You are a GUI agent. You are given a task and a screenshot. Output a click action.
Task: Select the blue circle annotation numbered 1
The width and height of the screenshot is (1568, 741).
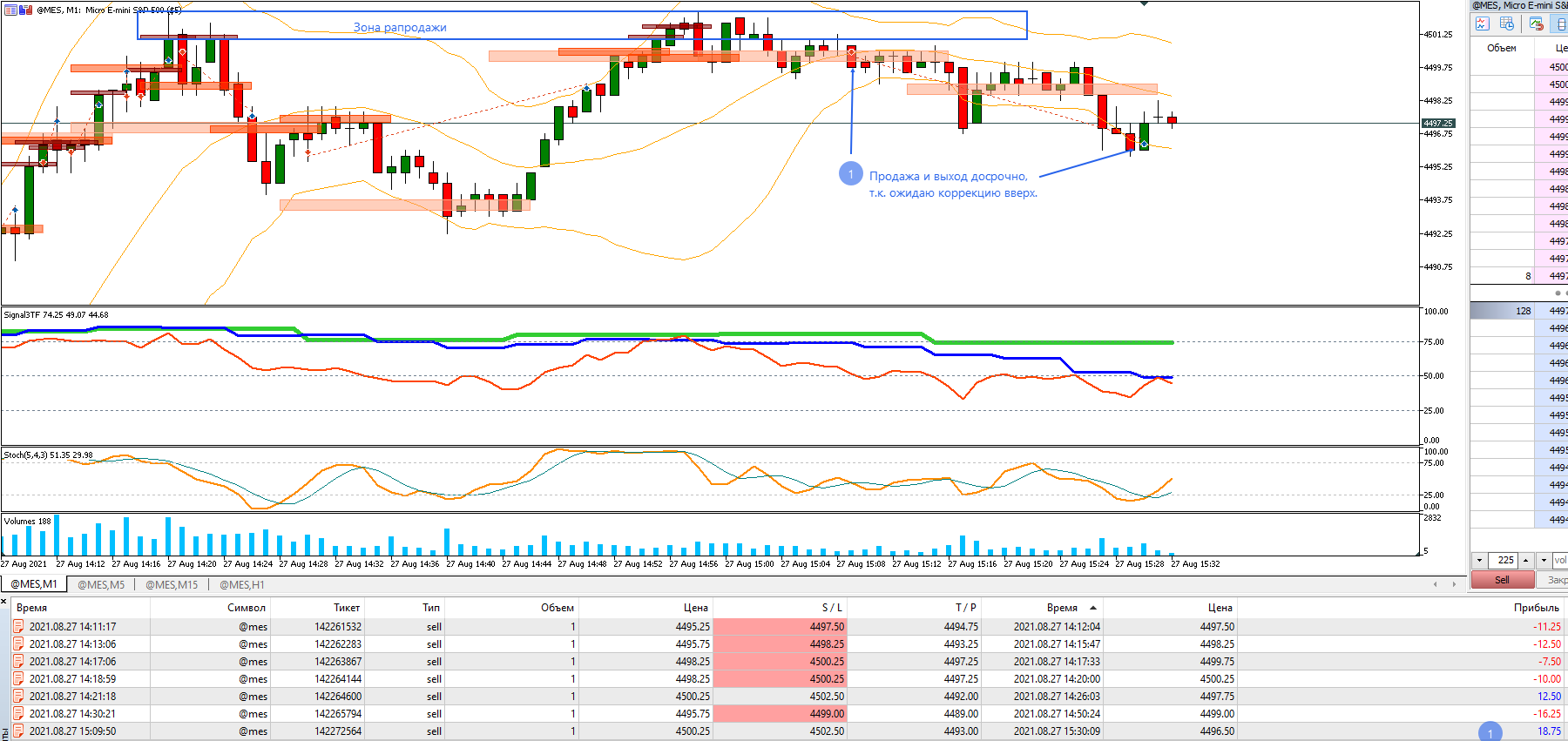[x=850, y=173]
